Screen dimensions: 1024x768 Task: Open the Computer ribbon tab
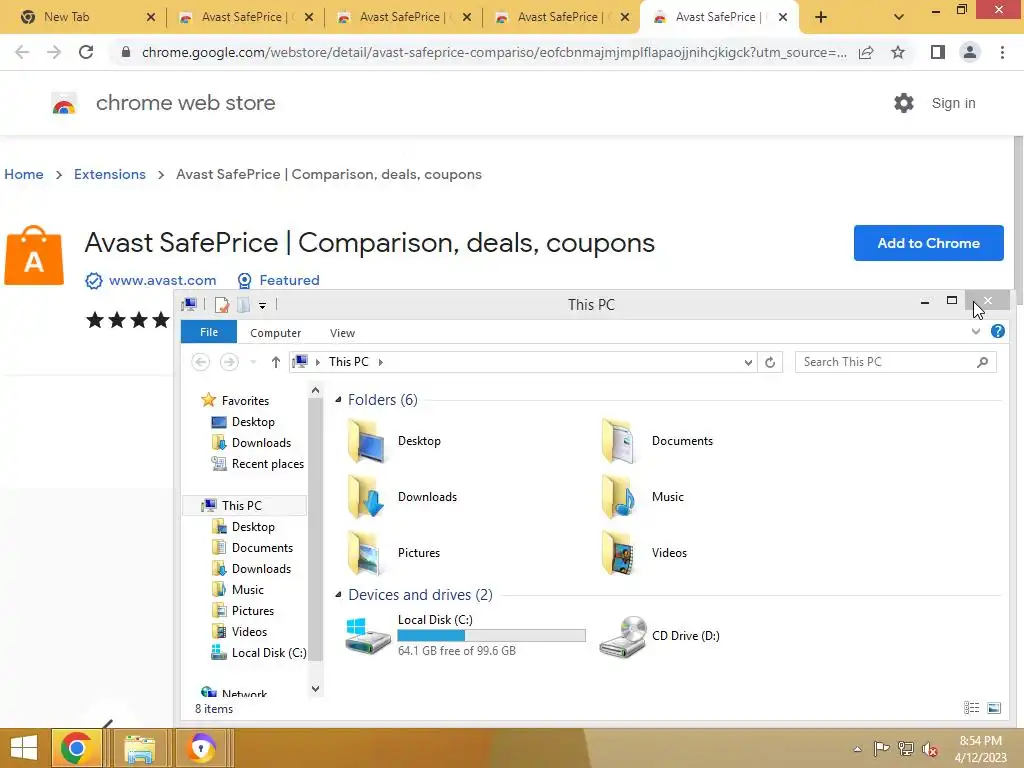click(x=276, y=333)
